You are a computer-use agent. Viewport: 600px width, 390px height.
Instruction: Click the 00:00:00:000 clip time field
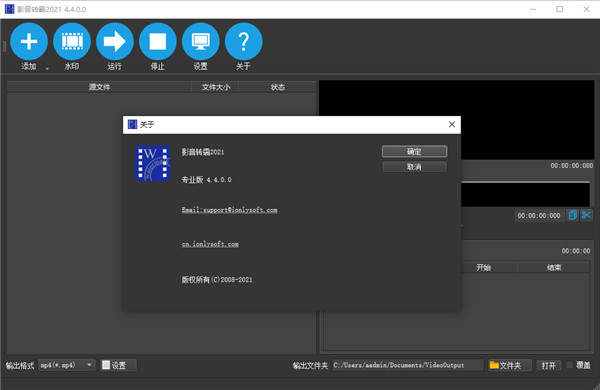[539, 216]
